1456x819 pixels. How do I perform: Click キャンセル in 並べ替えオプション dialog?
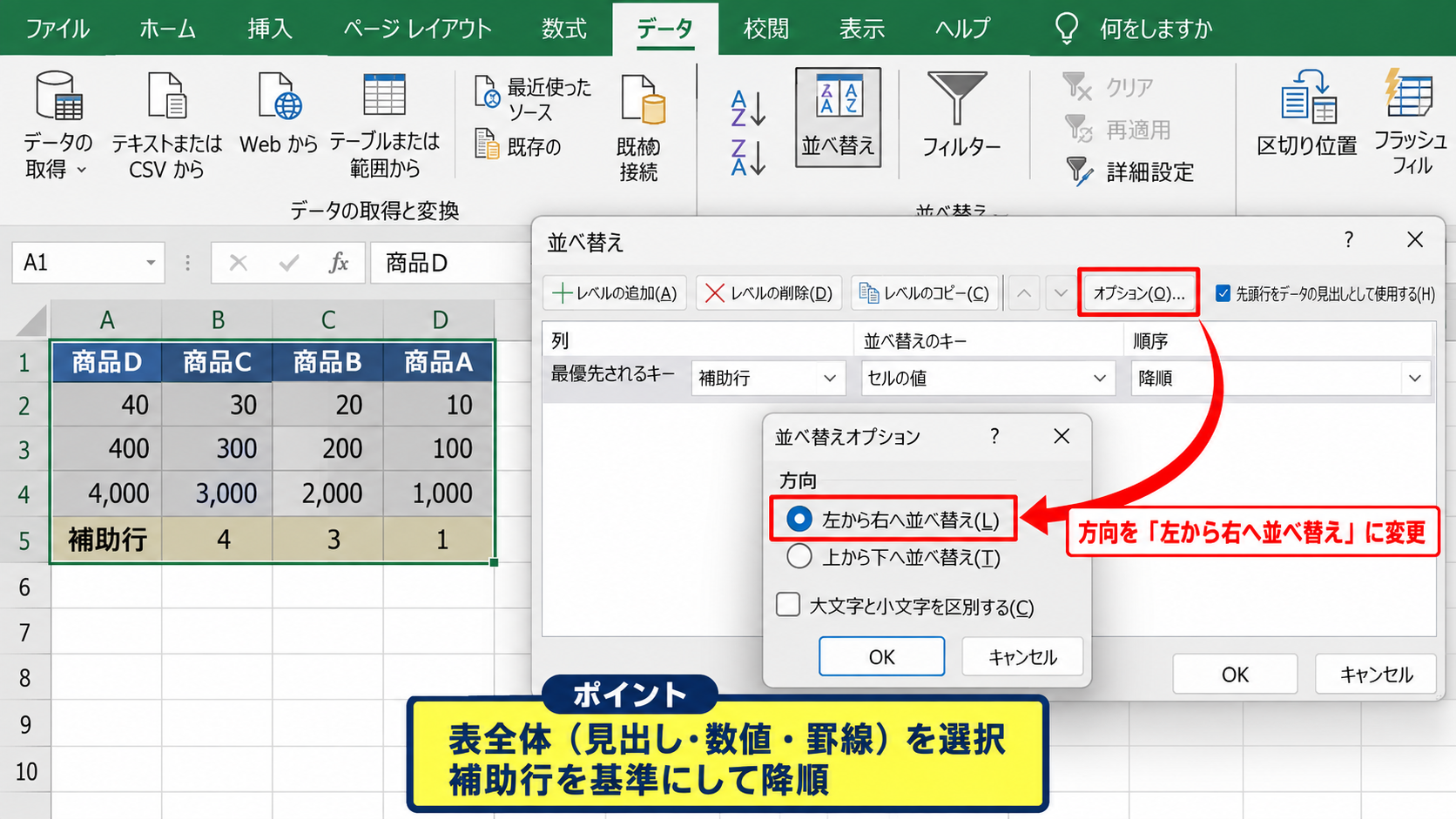1022,656
